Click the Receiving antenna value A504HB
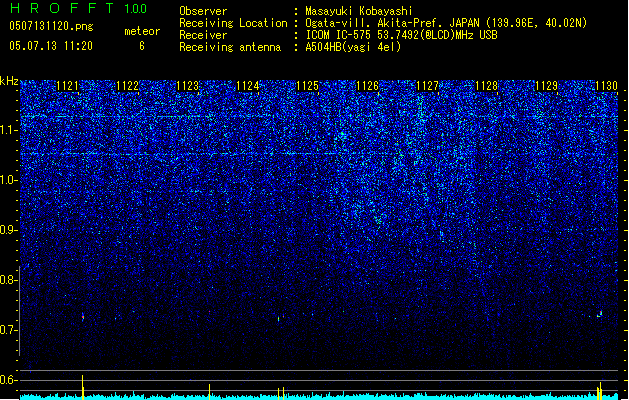This screenshot has width=629, height=400. [323, 47]
